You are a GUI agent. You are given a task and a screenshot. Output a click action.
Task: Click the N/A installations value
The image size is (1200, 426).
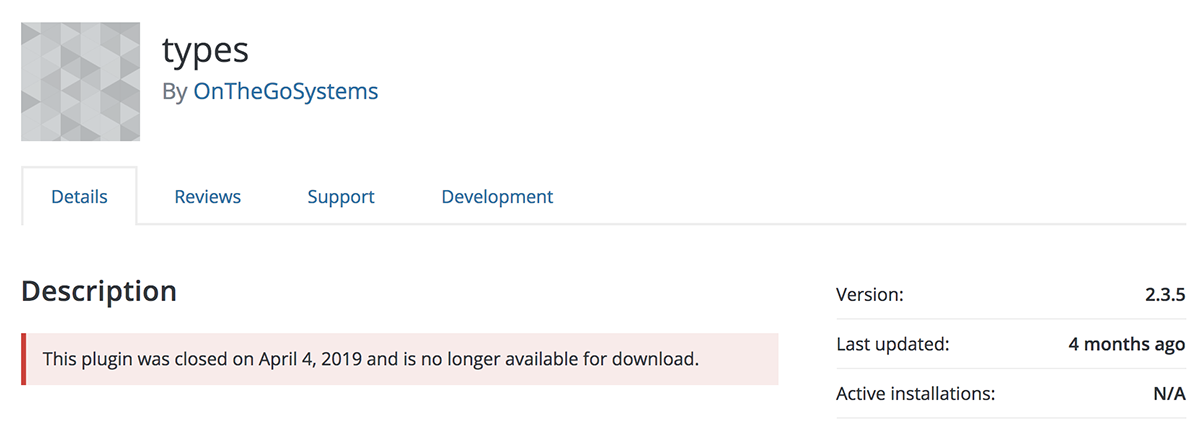1169,394
